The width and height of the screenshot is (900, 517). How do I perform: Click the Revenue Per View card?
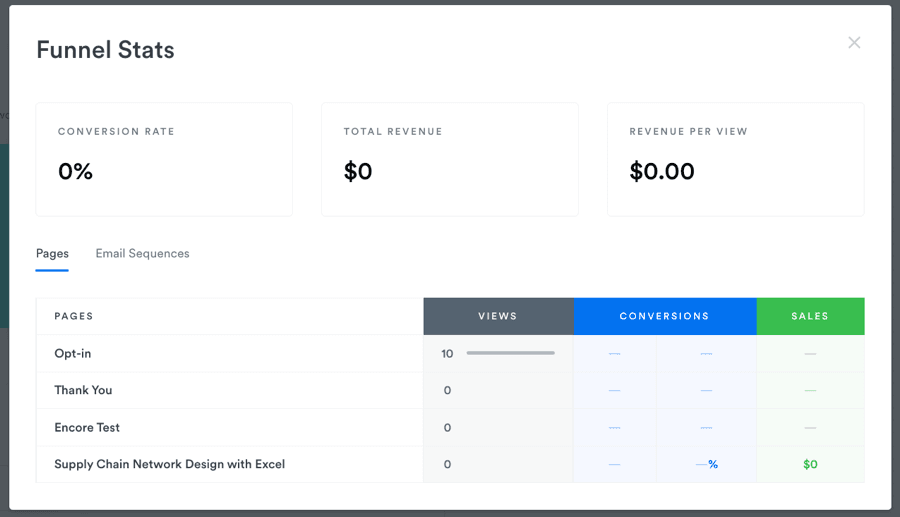tap(735, 159)
